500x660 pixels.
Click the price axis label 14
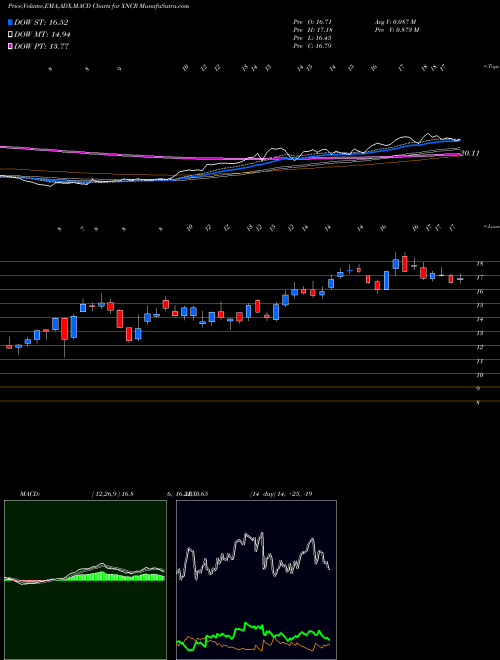tap(479, 319)
